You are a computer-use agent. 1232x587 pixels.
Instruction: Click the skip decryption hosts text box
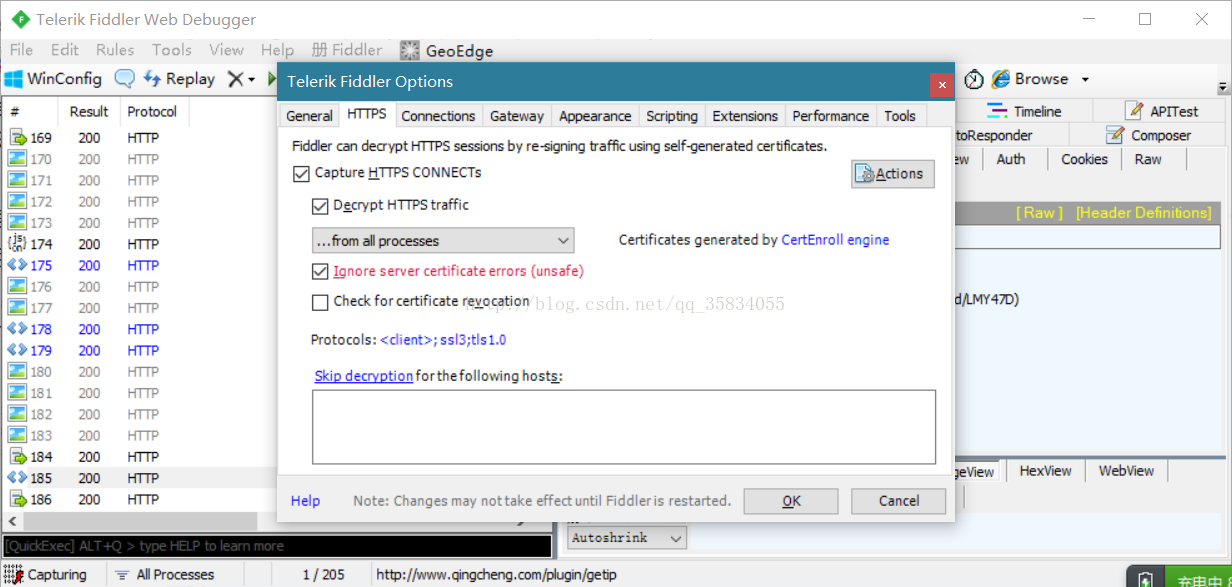click(x=624, y=427)
